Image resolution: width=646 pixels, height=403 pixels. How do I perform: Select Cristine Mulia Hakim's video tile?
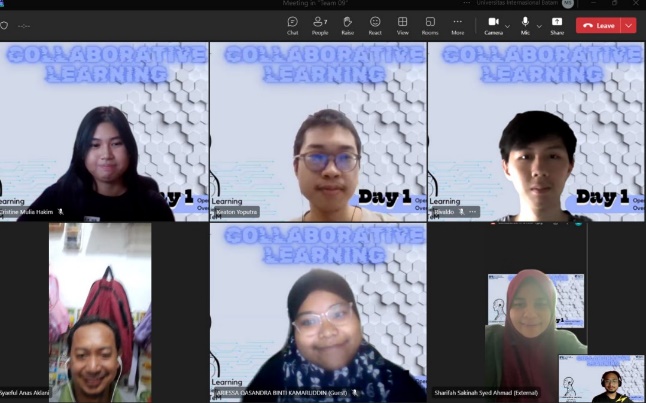pyautogui.click(x=104, y=132)
